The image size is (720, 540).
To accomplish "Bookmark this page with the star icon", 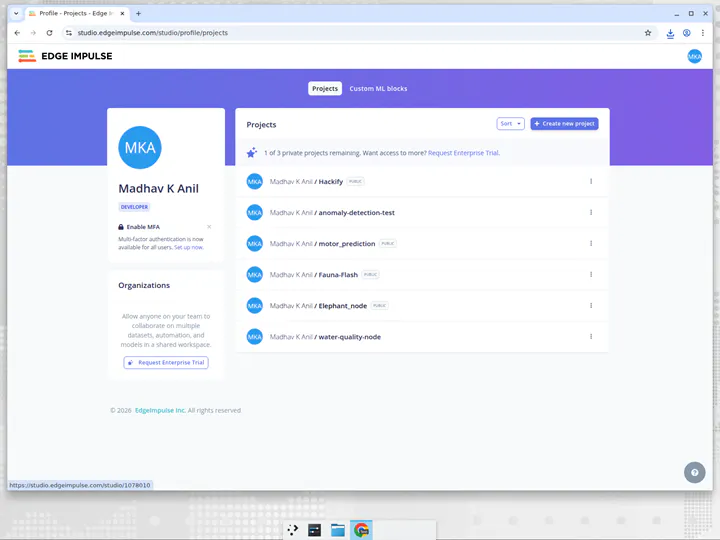I will tap(647, 33).
